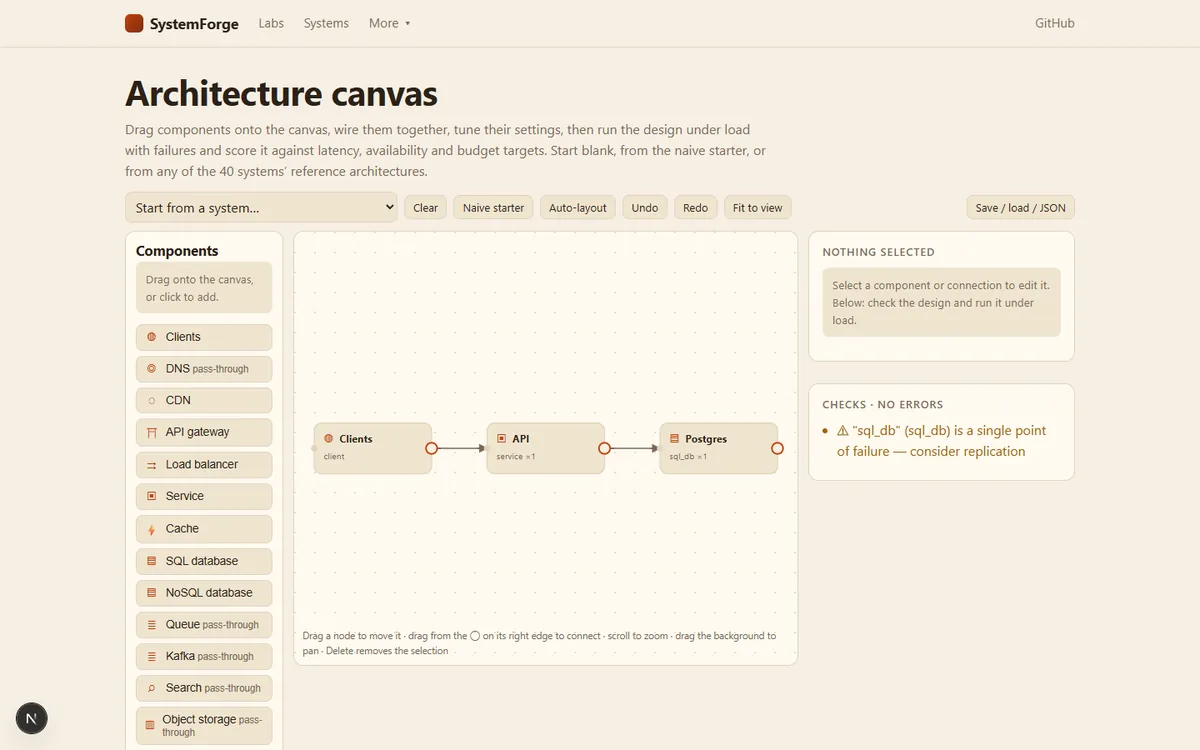The height and width of the screenshot is (750, 1200).
Task: Click the Redo button
Action: click(x=696, y=207)
